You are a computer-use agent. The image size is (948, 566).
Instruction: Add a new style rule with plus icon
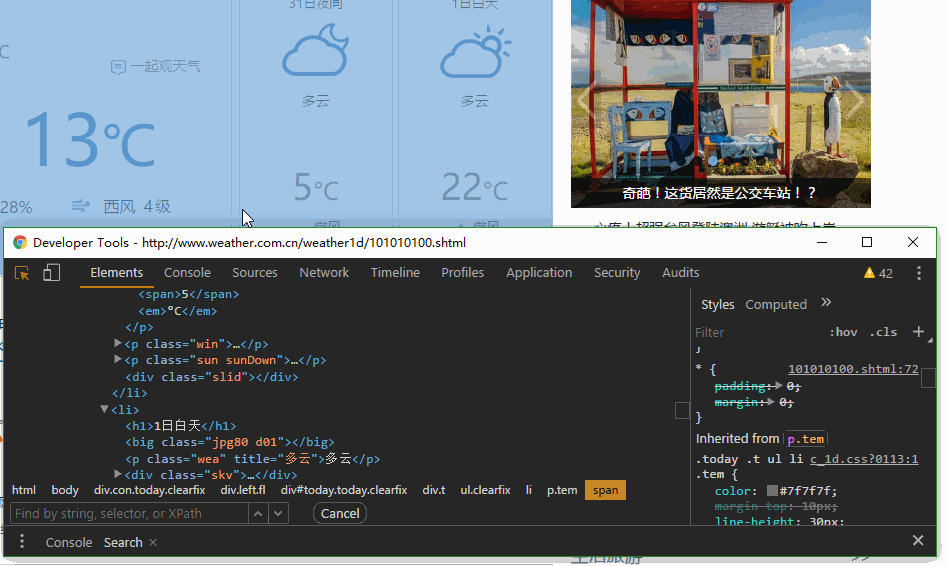click(918, 331)
